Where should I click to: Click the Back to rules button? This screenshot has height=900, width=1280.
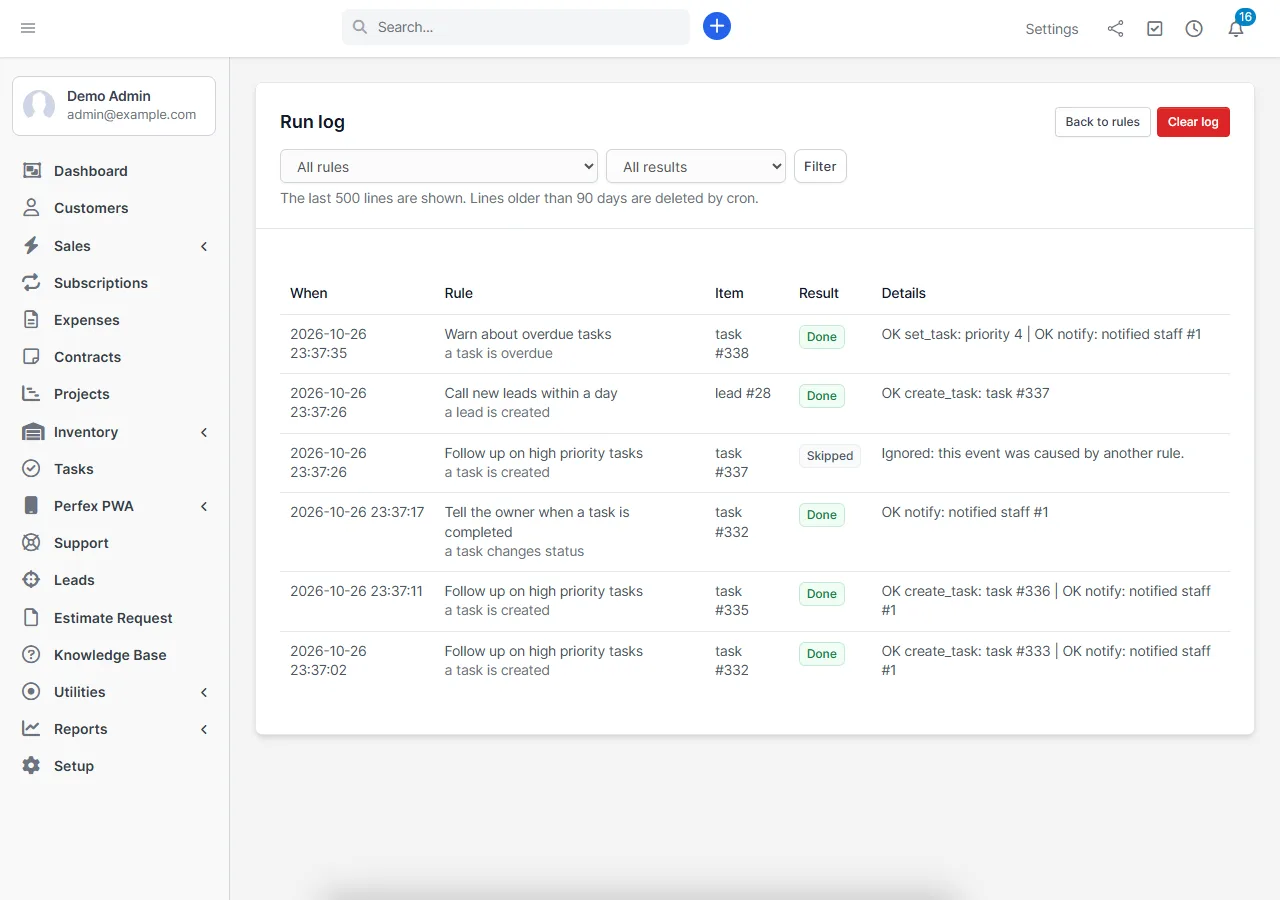pos(1103,122)
